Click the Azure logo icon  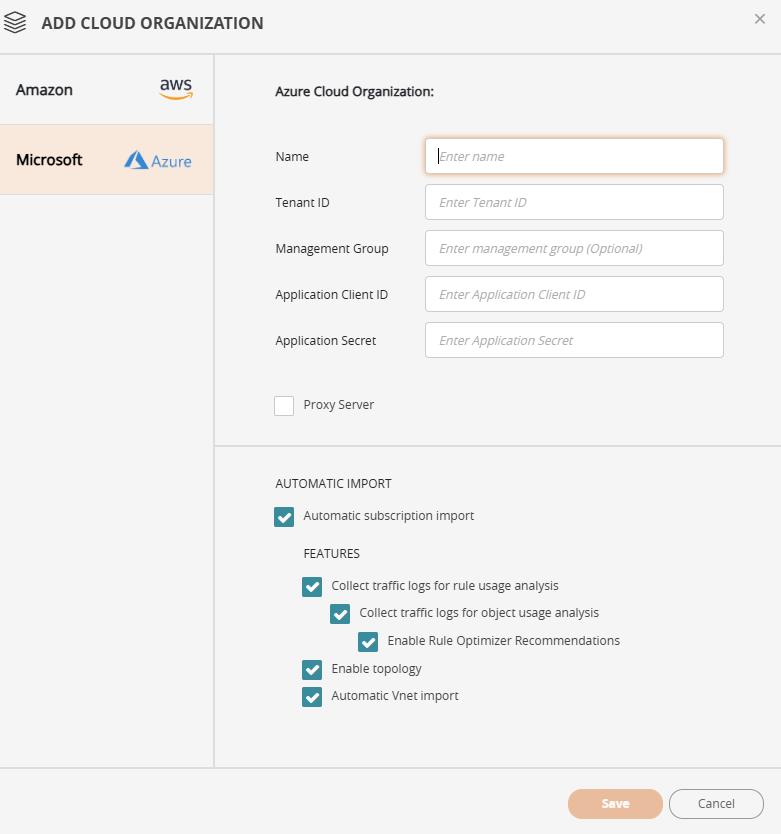(x=158, y=160)
